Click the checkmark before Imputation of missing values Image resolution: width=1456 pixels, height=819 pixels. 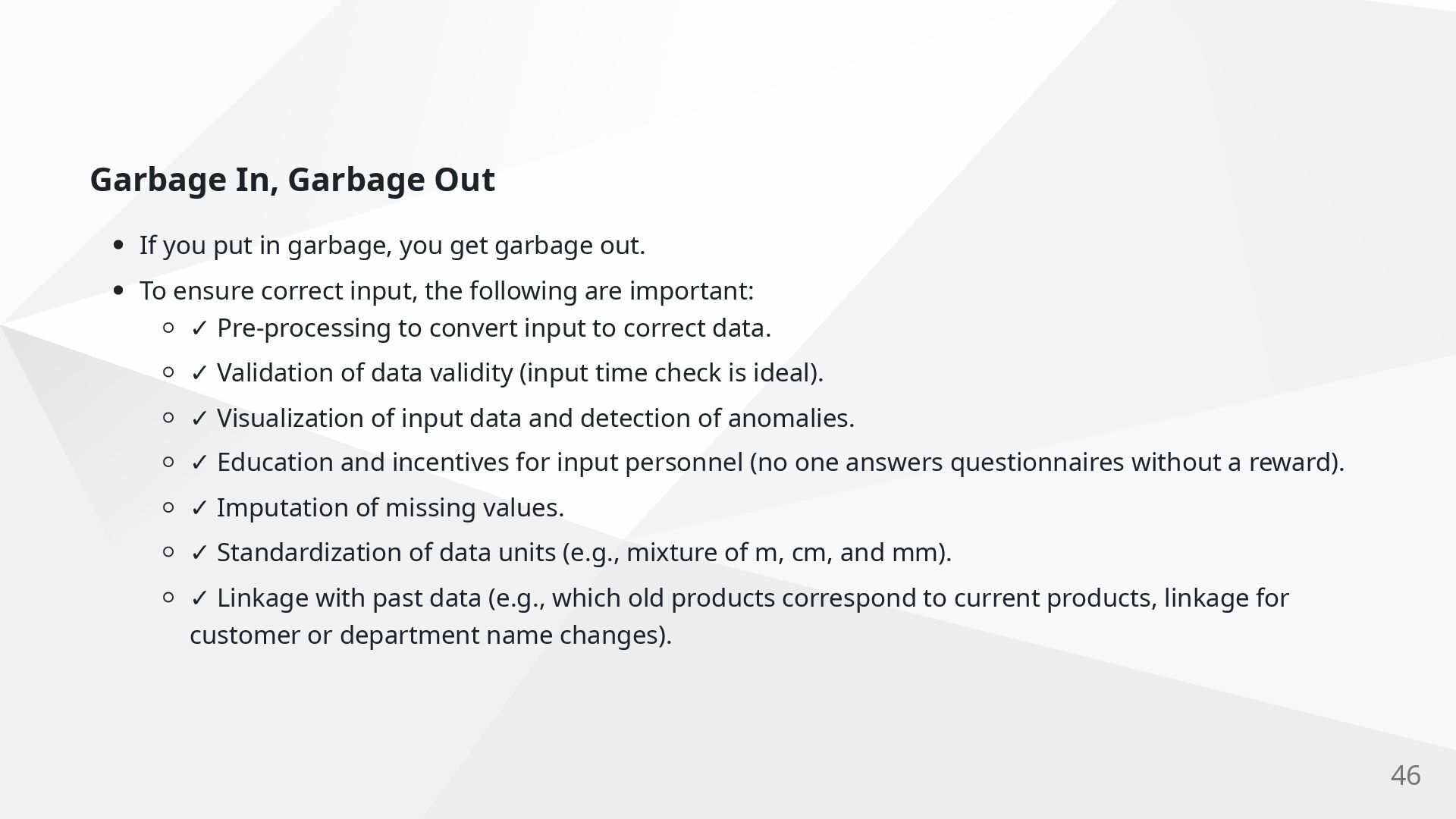pyautogui.click(x=199, y=508)
